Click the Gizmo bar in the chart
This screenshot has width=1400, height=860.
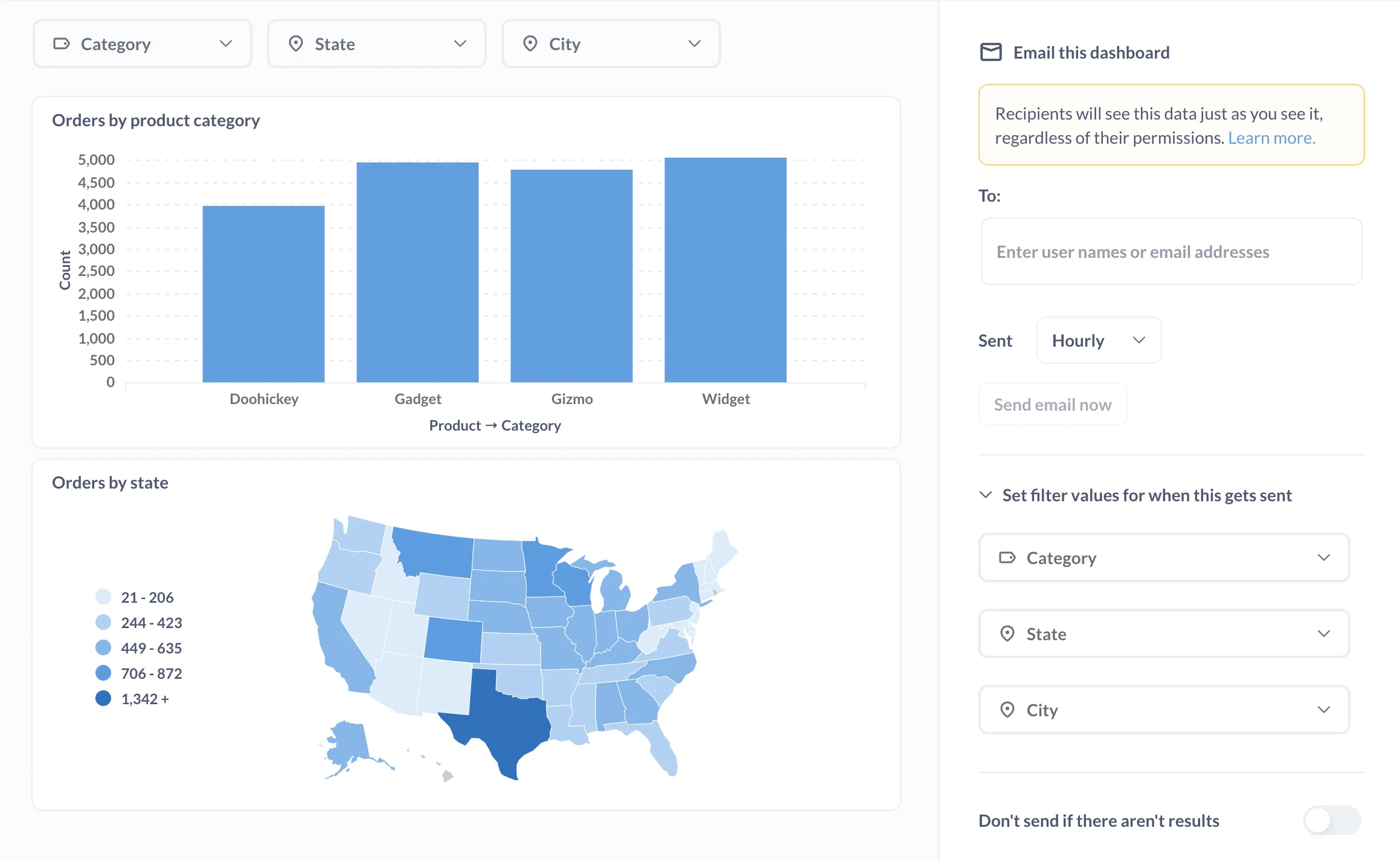[x=571, y=276]
